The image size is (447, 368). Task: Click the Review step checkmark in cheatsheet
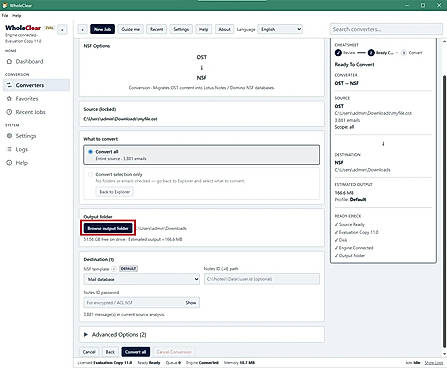[x=338, y=53]
